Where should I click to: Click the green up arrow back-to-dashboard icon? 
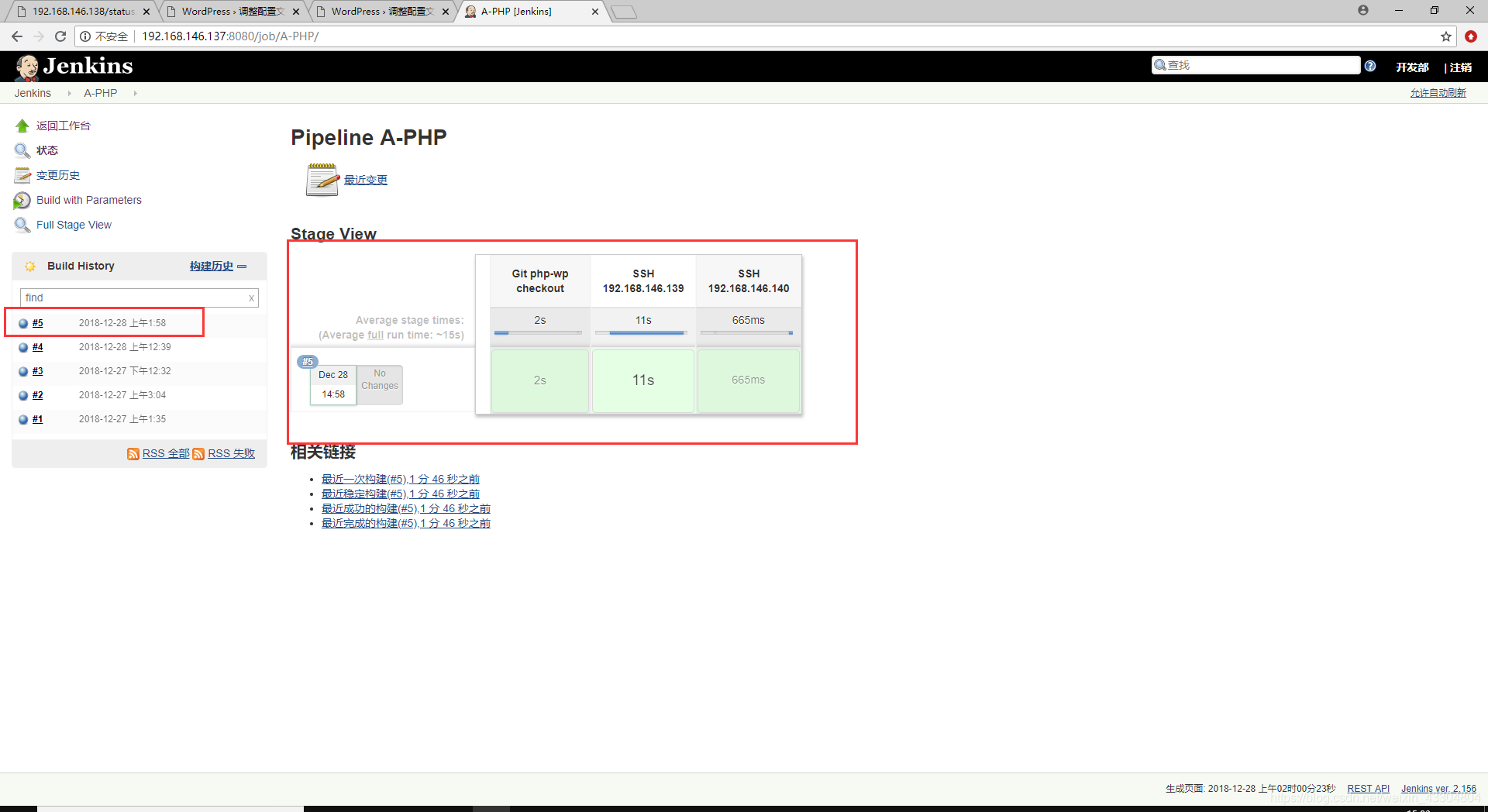[22, 126]
